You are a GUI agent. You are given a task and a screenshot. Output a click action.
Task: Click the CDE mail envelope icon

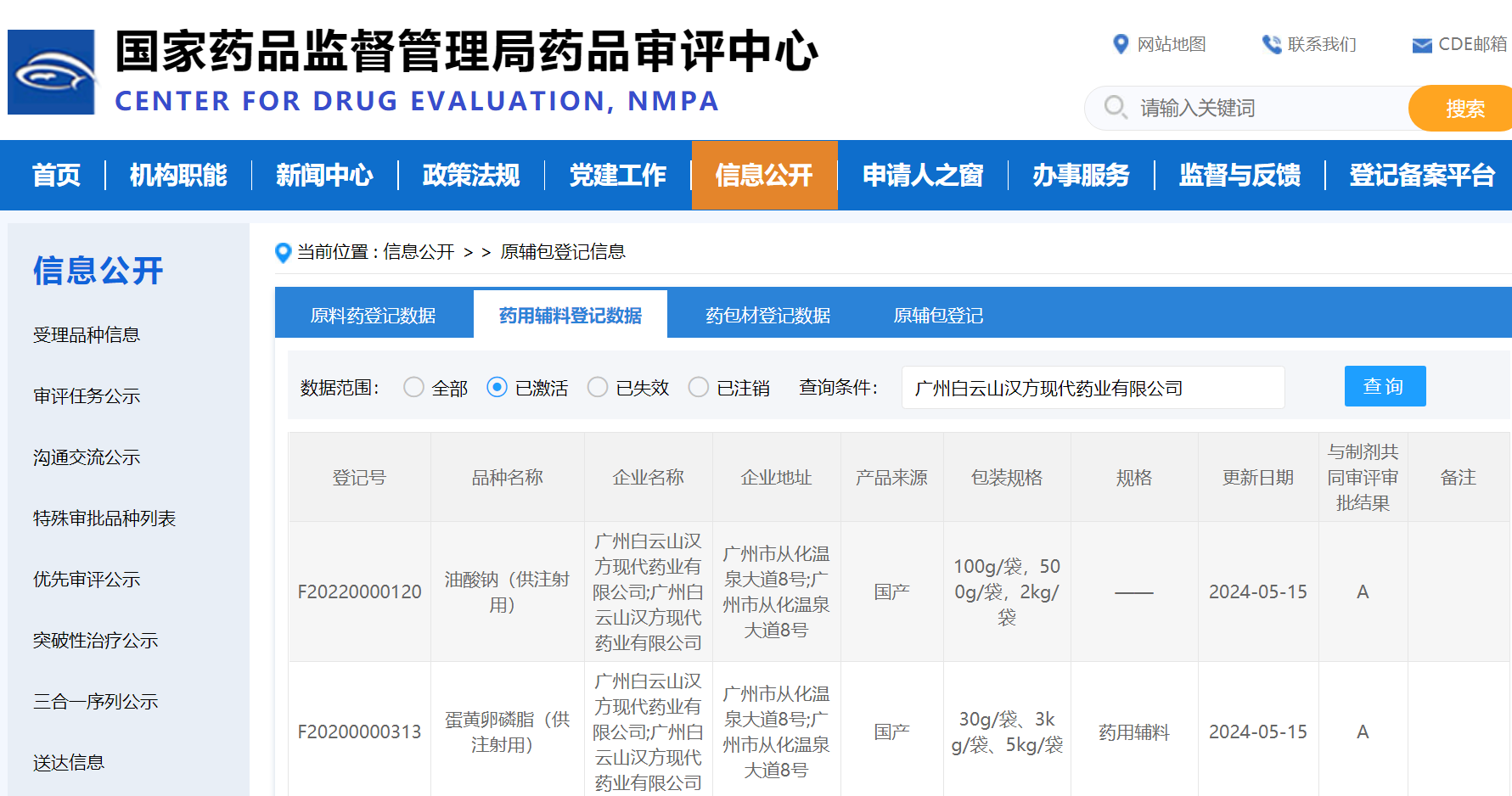point(1421,45)
